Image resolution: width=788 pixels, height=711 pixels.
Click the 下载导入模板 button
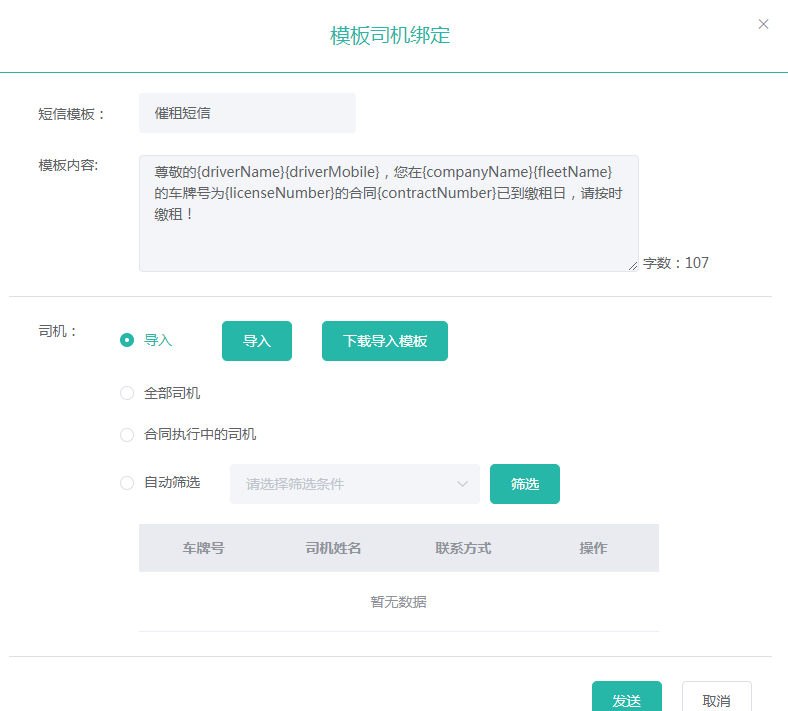[x=385, y=341]
